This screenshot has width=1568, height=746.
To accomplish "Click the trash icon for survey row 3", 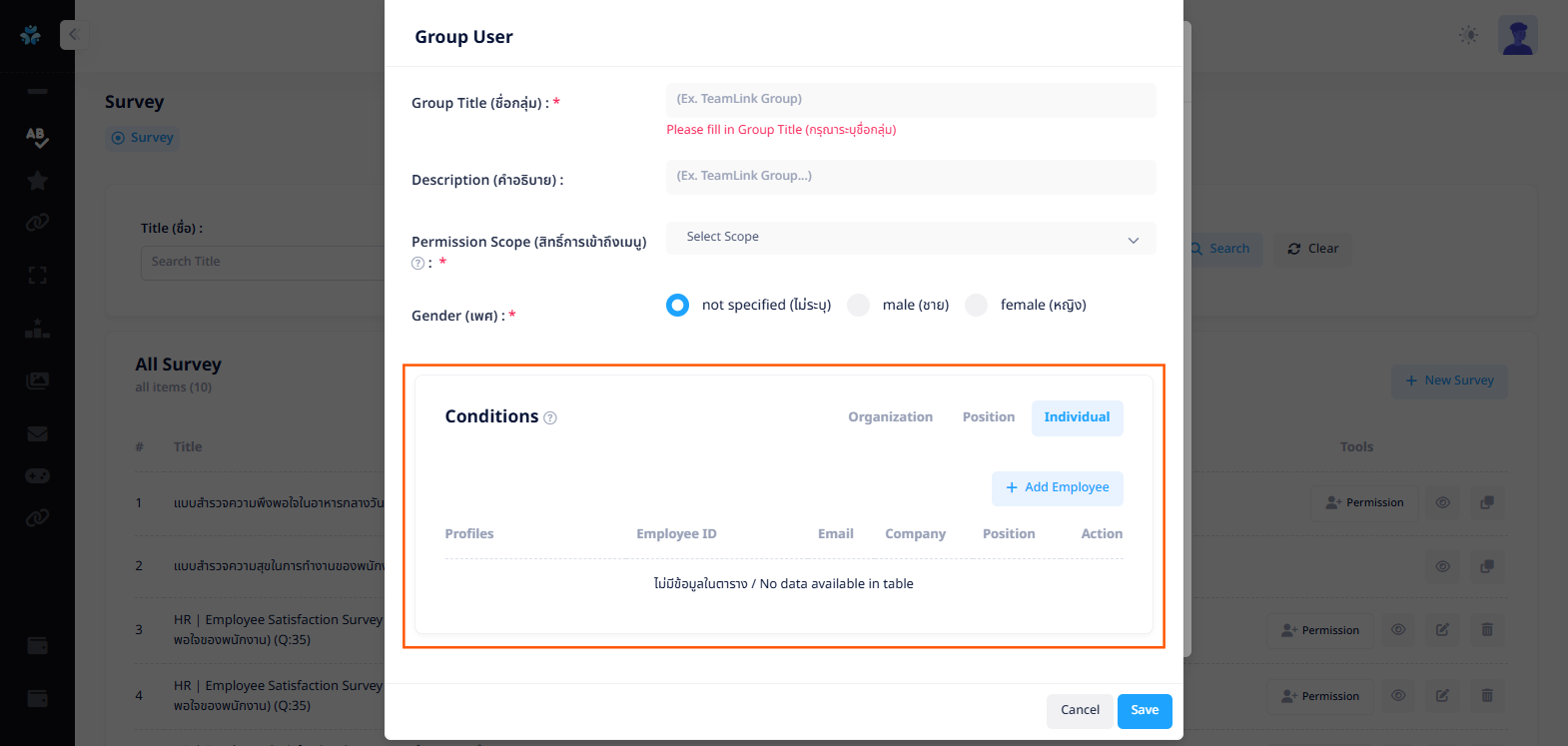I will [x=1486, y=630].
